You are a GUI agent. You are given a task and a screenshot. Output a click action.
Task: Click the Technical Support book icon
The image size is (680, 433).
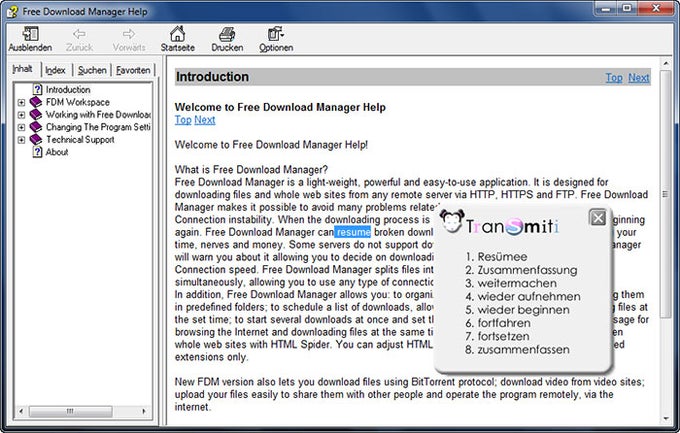[x=36, y=140]
